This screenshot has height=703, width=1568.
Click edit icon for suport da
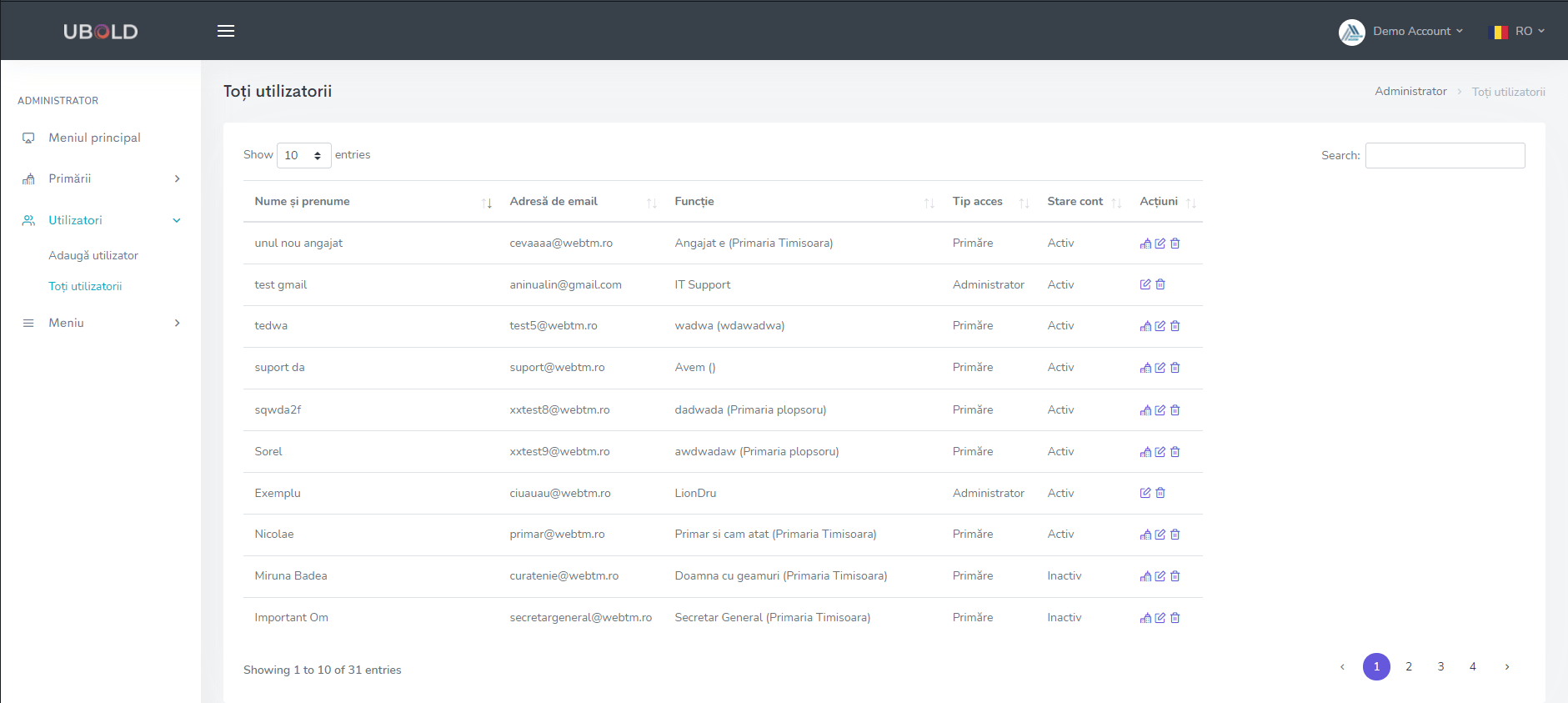coord(1160,368)
